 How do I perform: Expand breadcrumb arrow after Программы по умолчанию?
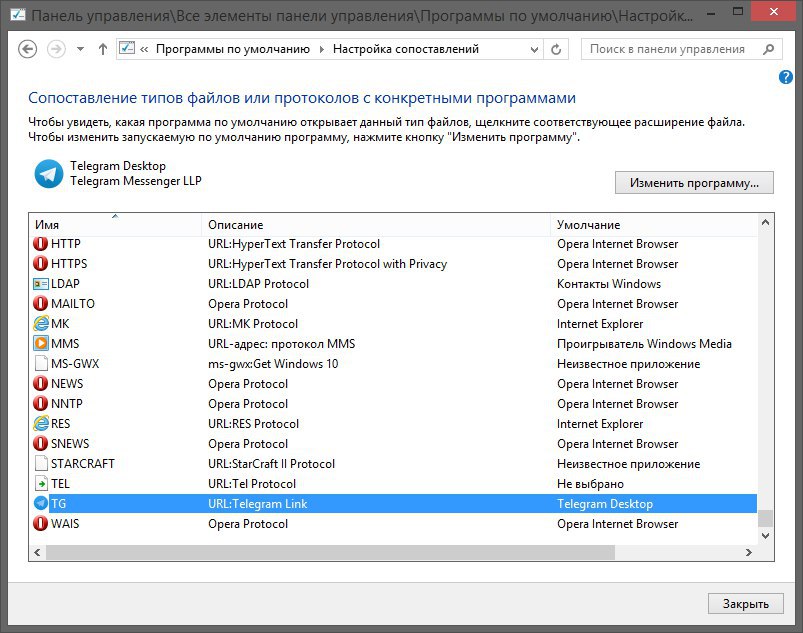coord(322,49)
